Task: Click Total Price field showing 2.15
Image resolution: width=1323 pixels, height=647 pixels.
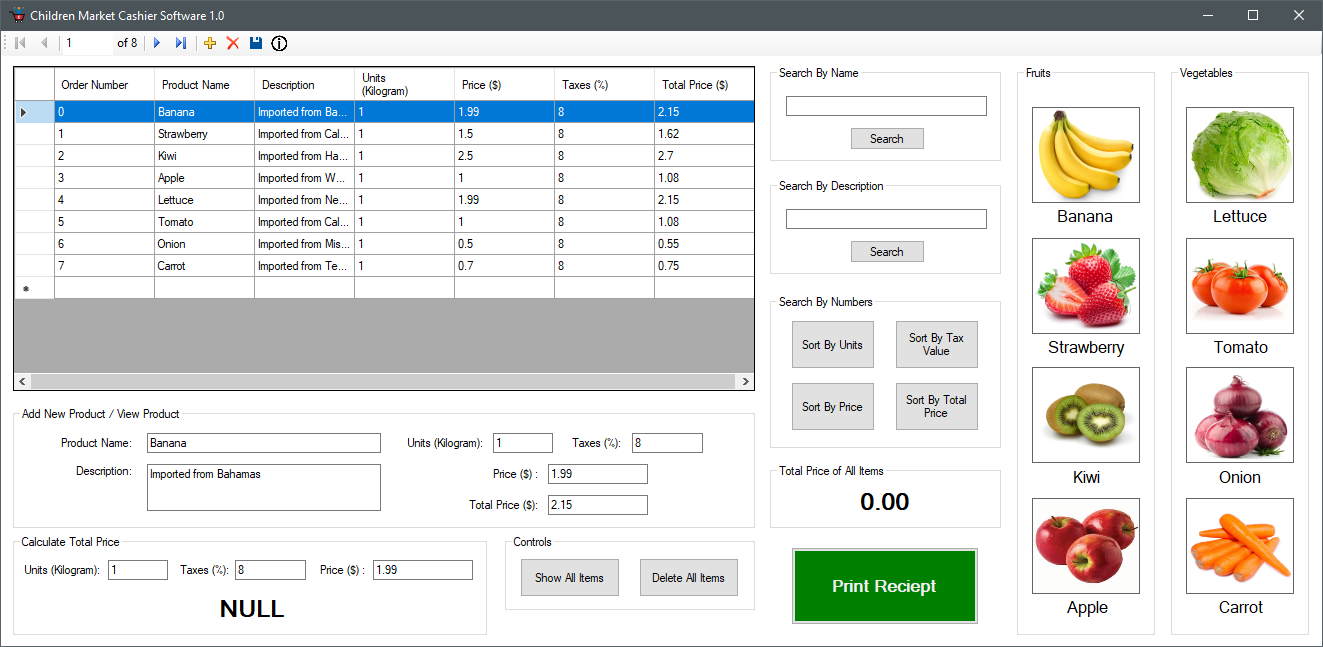Action: [597, 505]
